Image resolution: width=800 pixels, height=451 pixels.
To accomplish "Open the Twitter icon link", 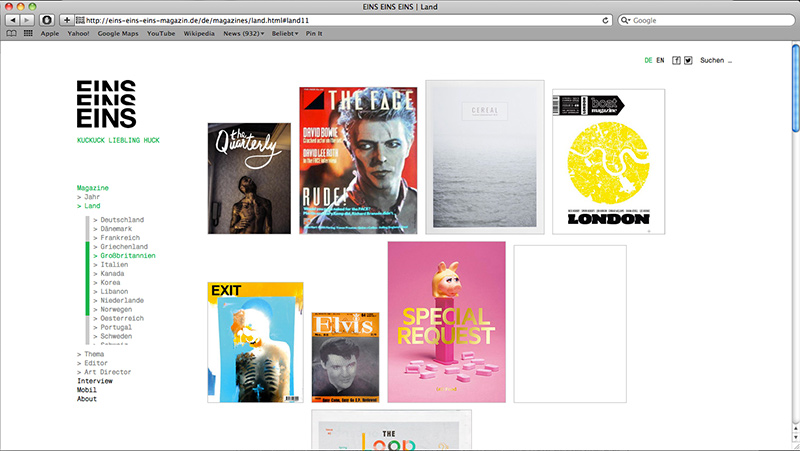I will pyautogui.click(x=688, y=60).
